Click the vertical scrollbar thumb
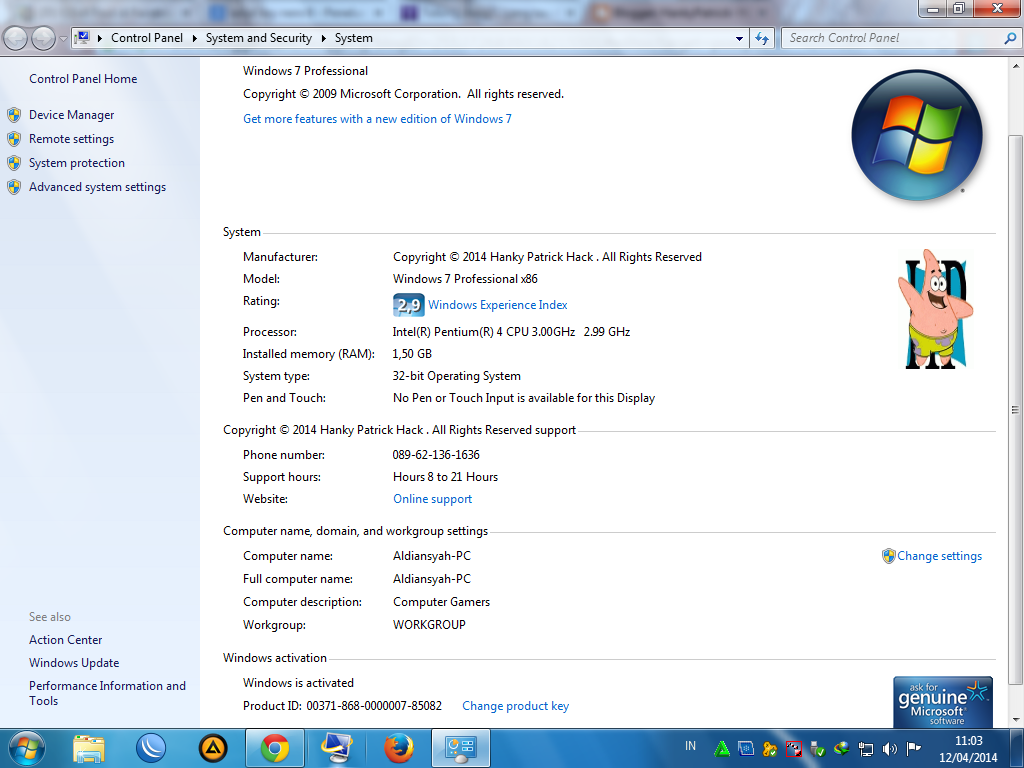1024x768 pixels. pyautogui.click(x=1015, y=409)
